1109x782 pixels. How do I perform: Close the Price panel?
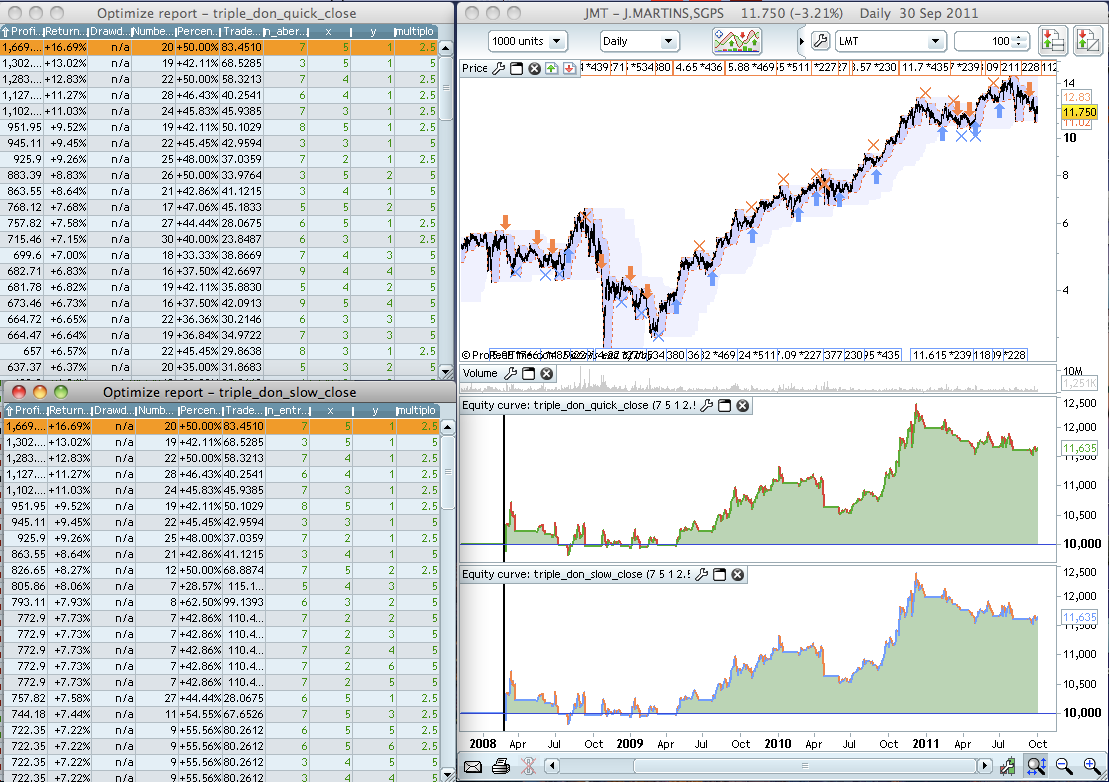(x=535, y=68)
